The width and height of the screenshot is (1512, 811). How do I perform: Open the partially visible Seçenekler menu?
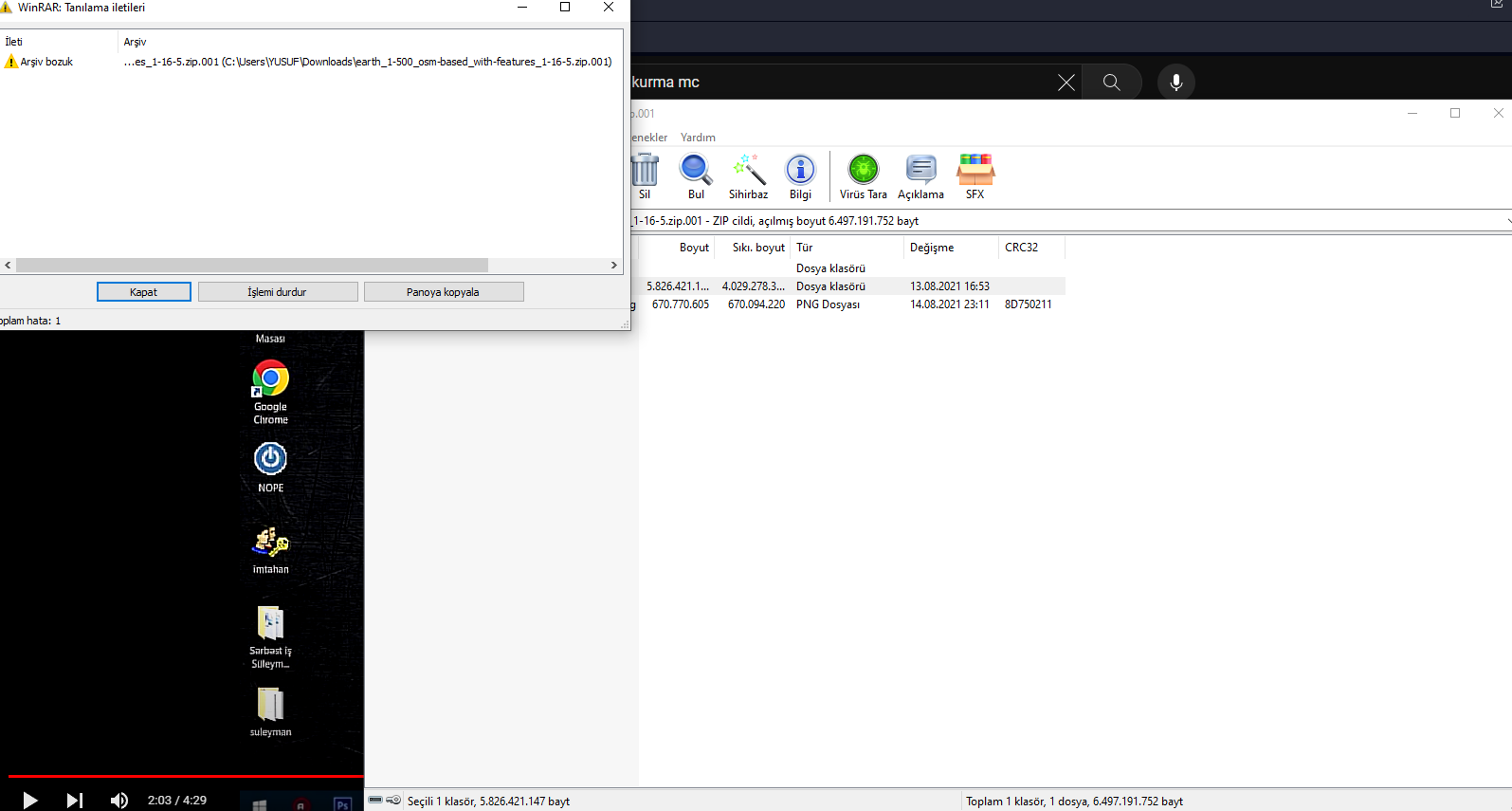[x=649, y=138]
